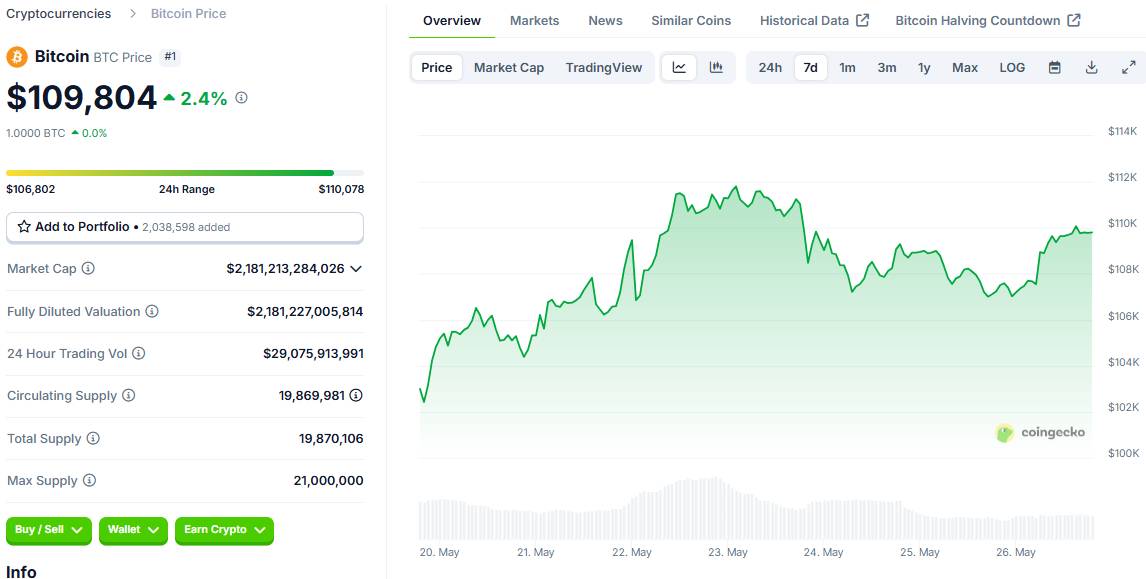The height and width of the screenshot is (579, 1146).
Task: Click the 1.0000 BTC text
Action: click(36, 133)
